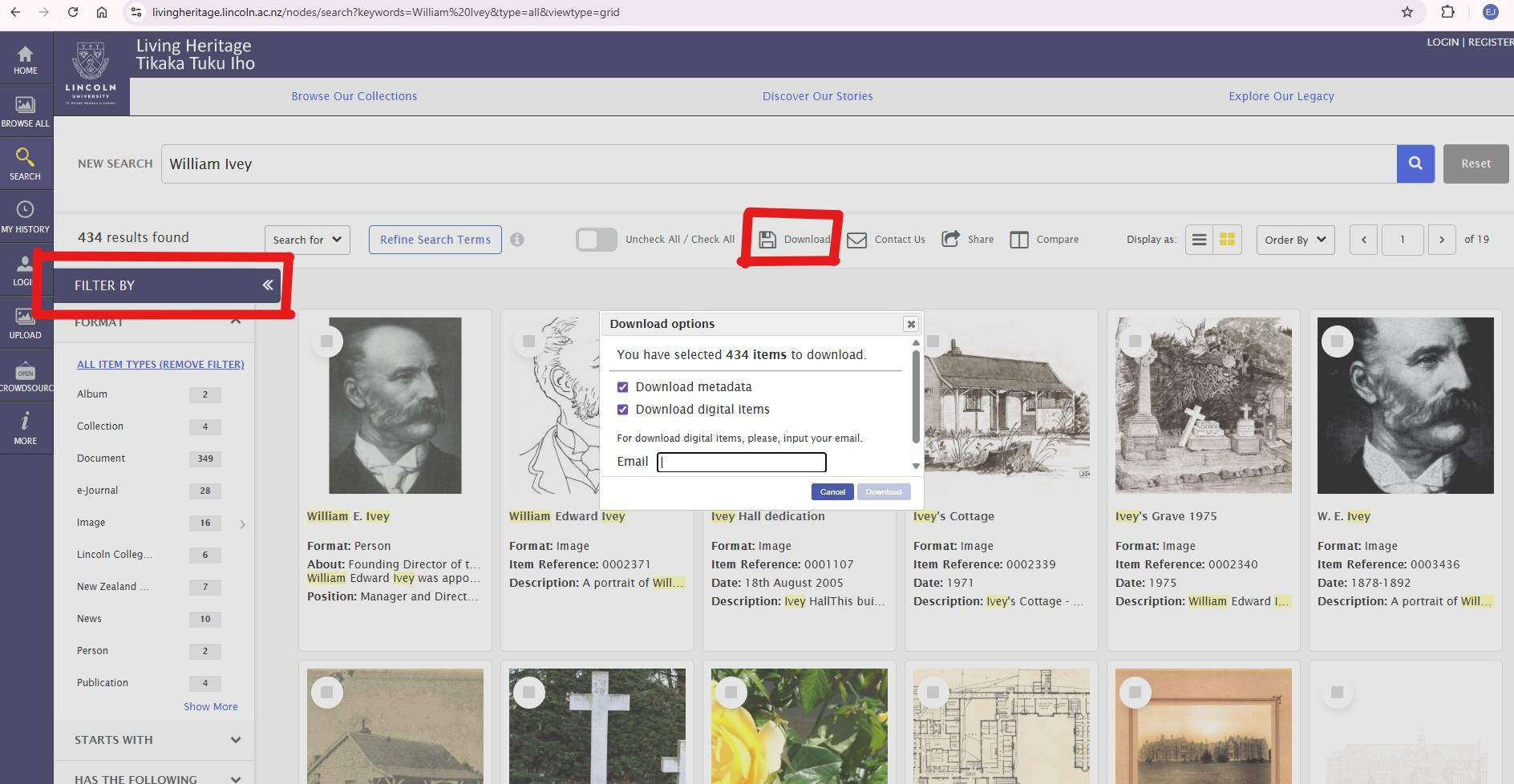Open the Order By dropdown
This screenshot has height=784, width=1514.
coord(1295,240)
